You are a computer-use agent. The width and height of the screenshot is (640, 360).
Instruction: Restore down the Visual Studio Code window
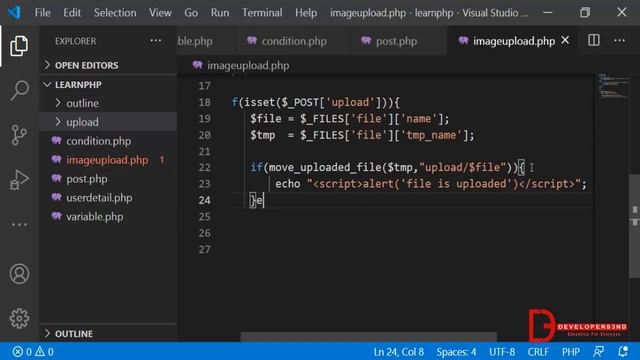coord(585,13)
